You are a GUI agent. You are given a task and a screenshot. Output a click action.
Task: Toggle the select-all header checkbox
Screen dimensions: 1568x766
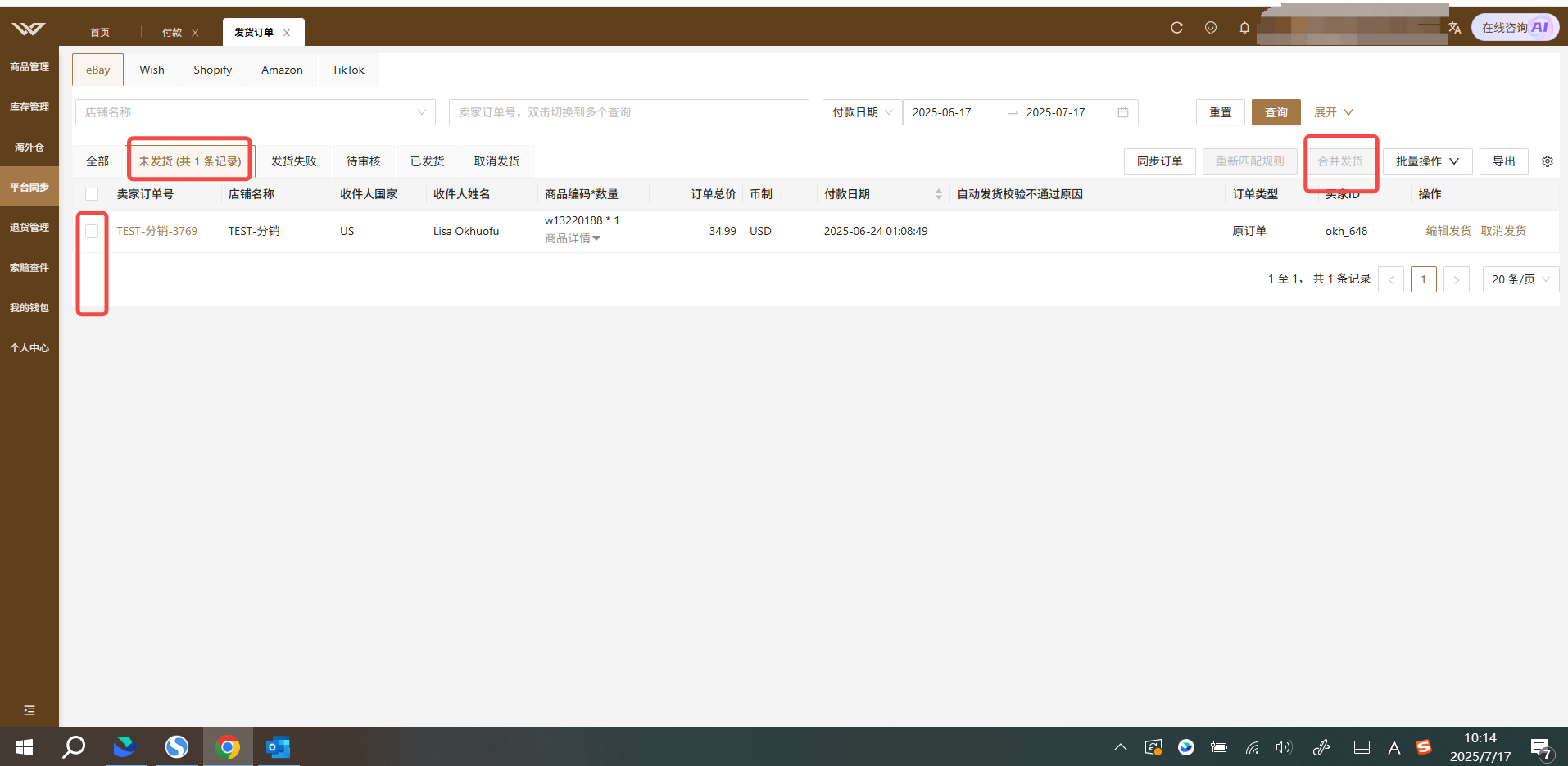(x=92, y=194)
